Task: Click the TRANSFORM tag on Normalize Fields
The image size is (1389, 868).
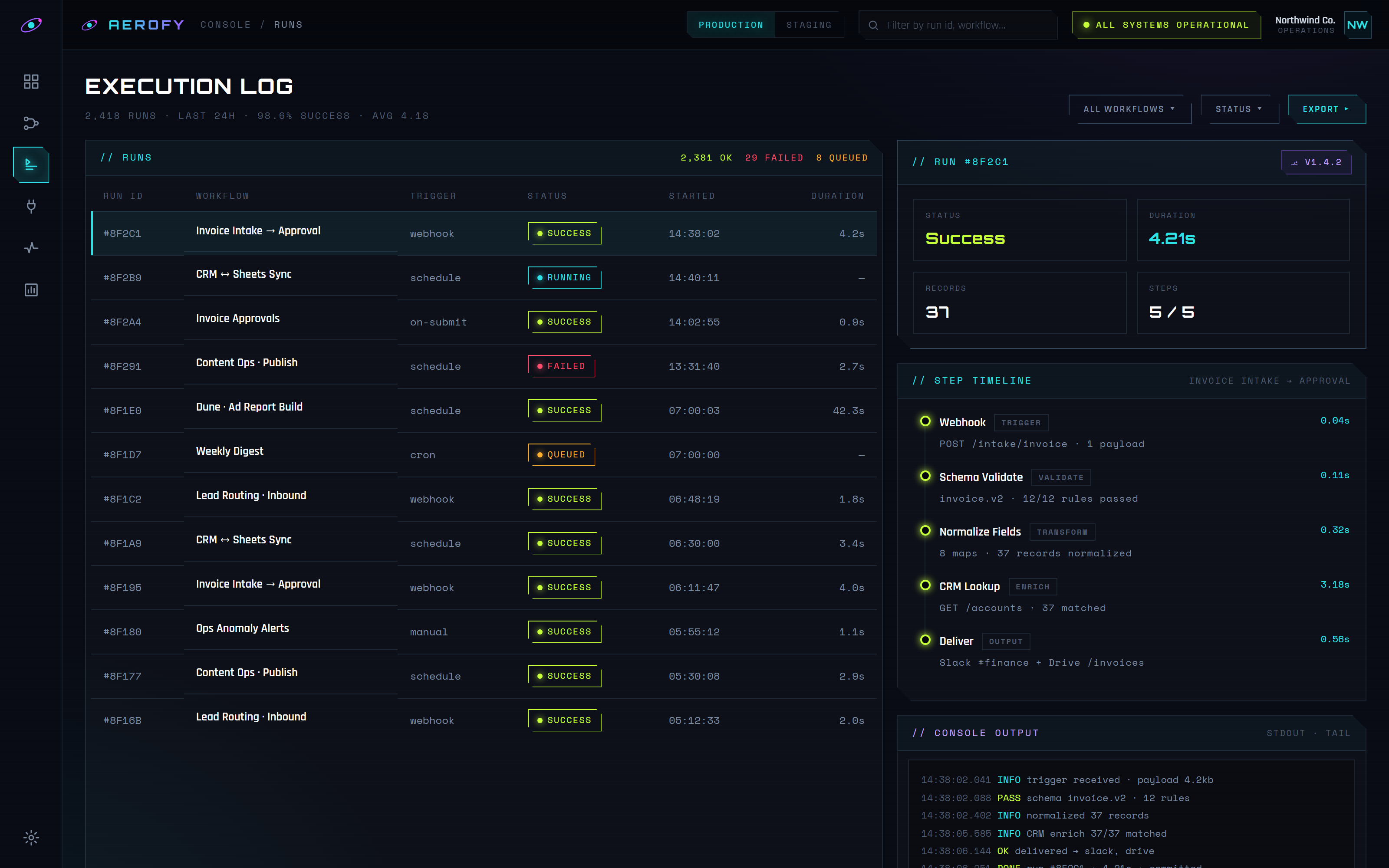Action: pyautogui.click(x=1062, y=532)
